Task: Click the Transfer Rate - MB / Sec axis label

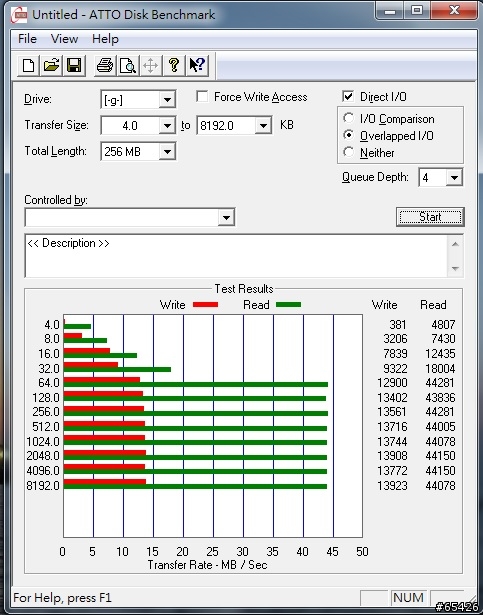Action: (208, 565)
